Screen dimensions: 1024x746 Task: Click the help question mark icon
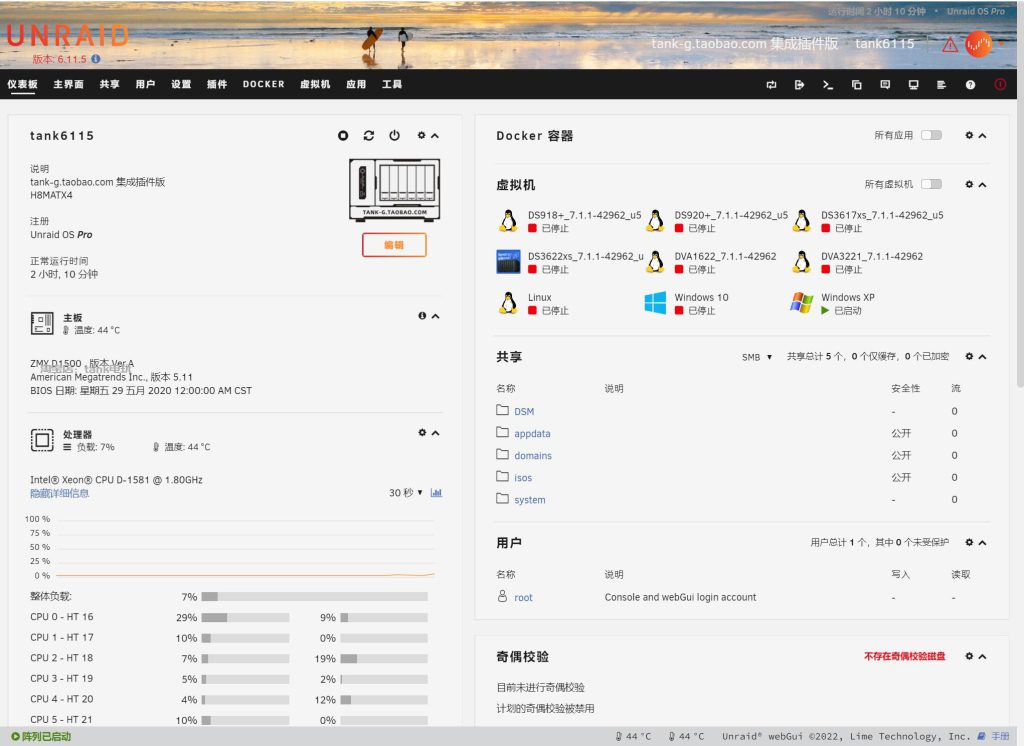969,85
